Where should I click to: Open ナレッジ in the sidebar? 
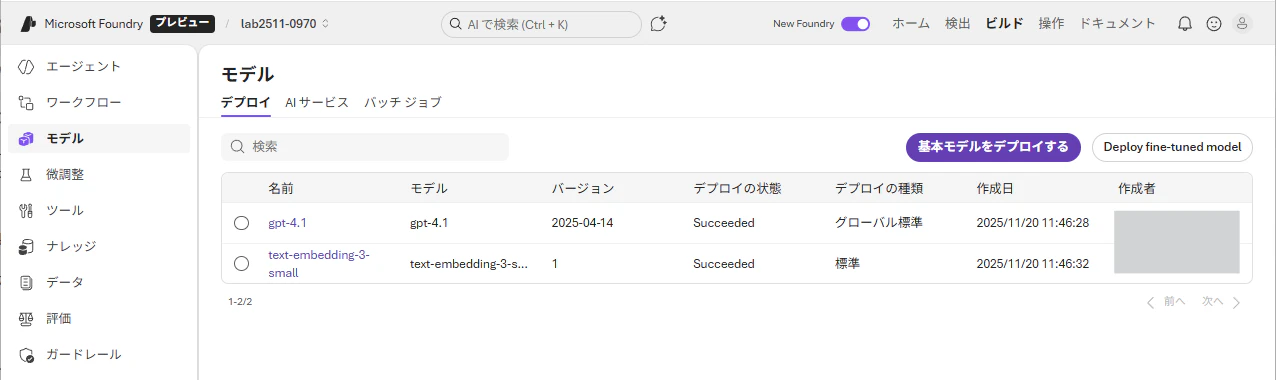(99, 247)
